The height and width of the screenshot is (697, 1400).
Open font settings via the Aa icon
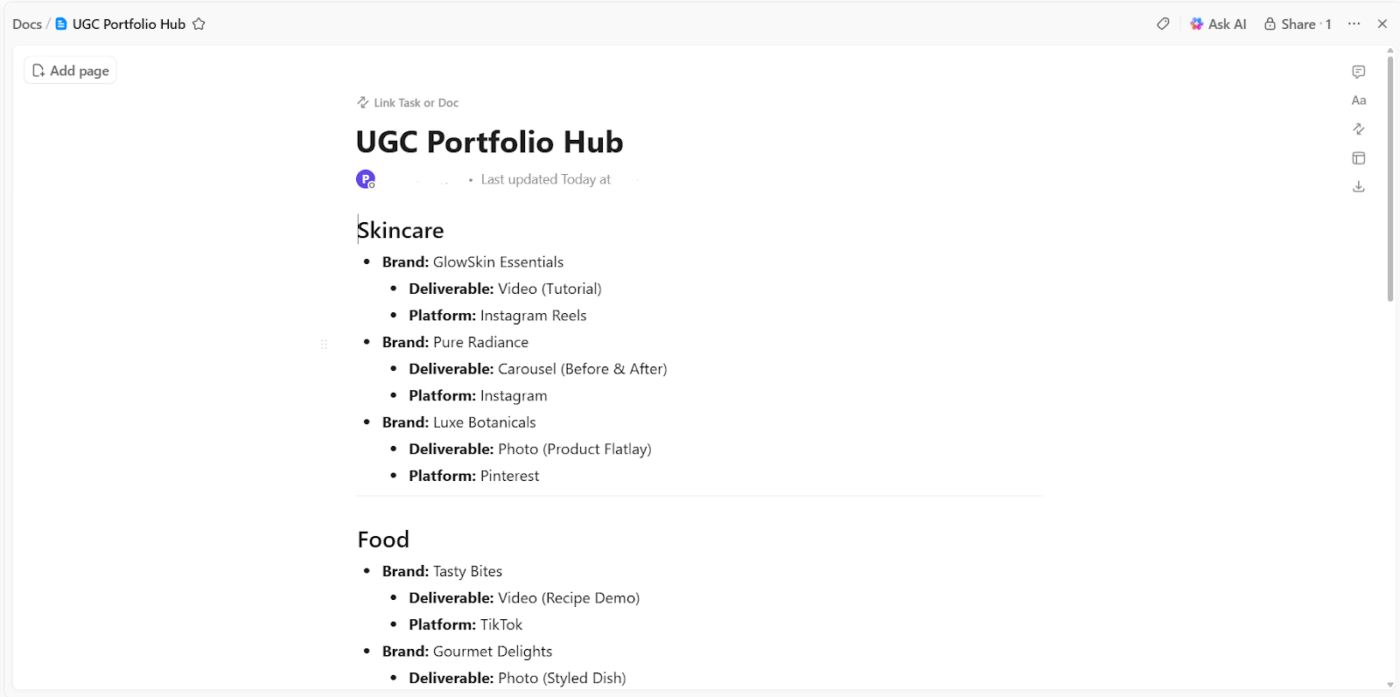(1358, 100)
